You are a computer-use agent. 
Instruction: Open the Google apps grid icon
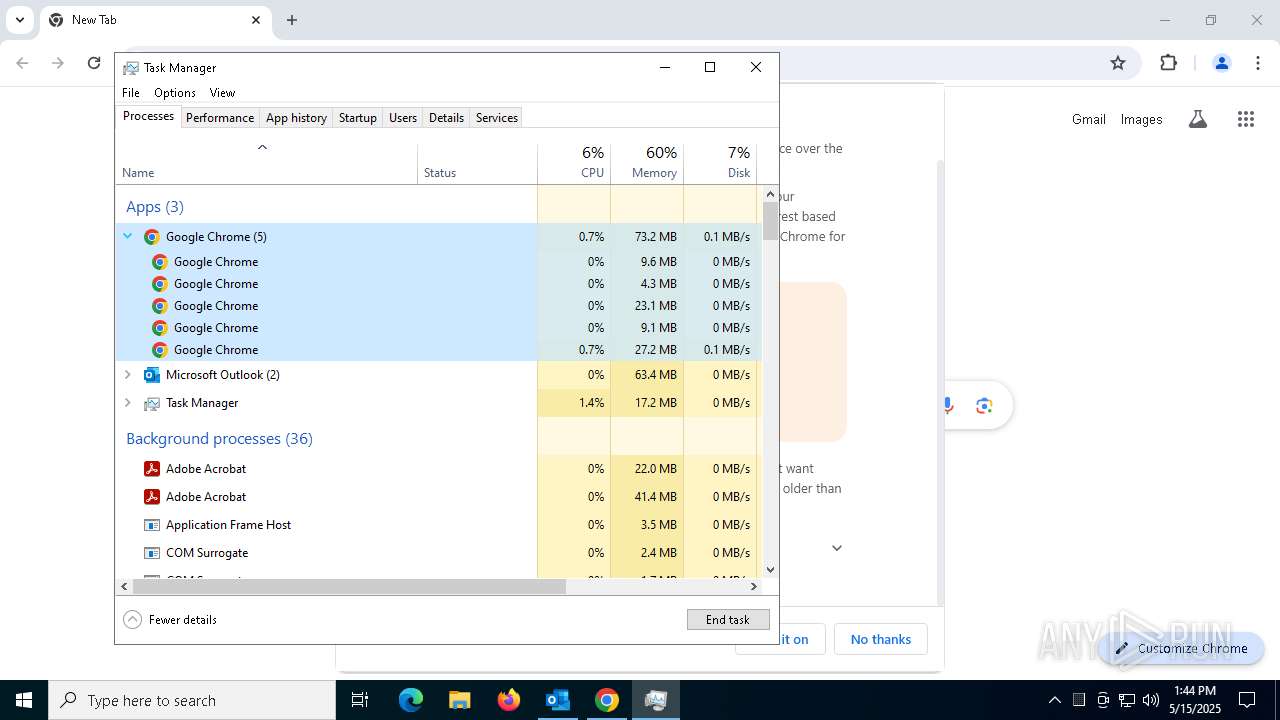coord(1245,119)
